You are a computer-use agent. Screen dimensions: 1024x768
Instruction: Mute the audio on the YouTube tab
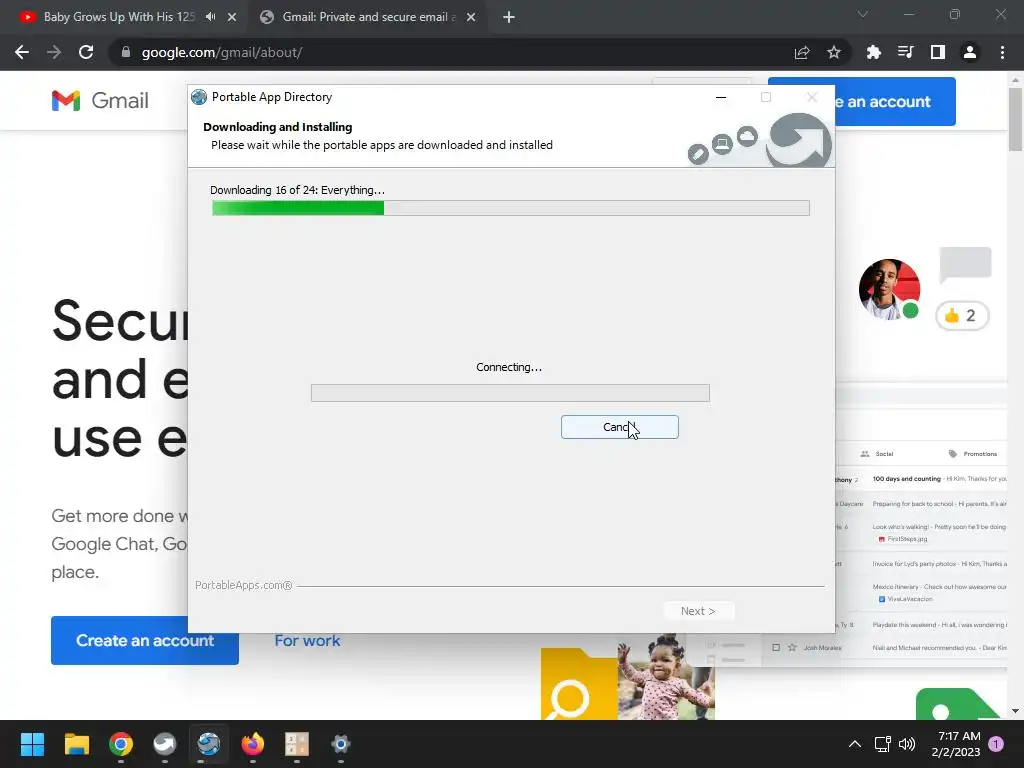pyautogui.click(x=210, y=17)
